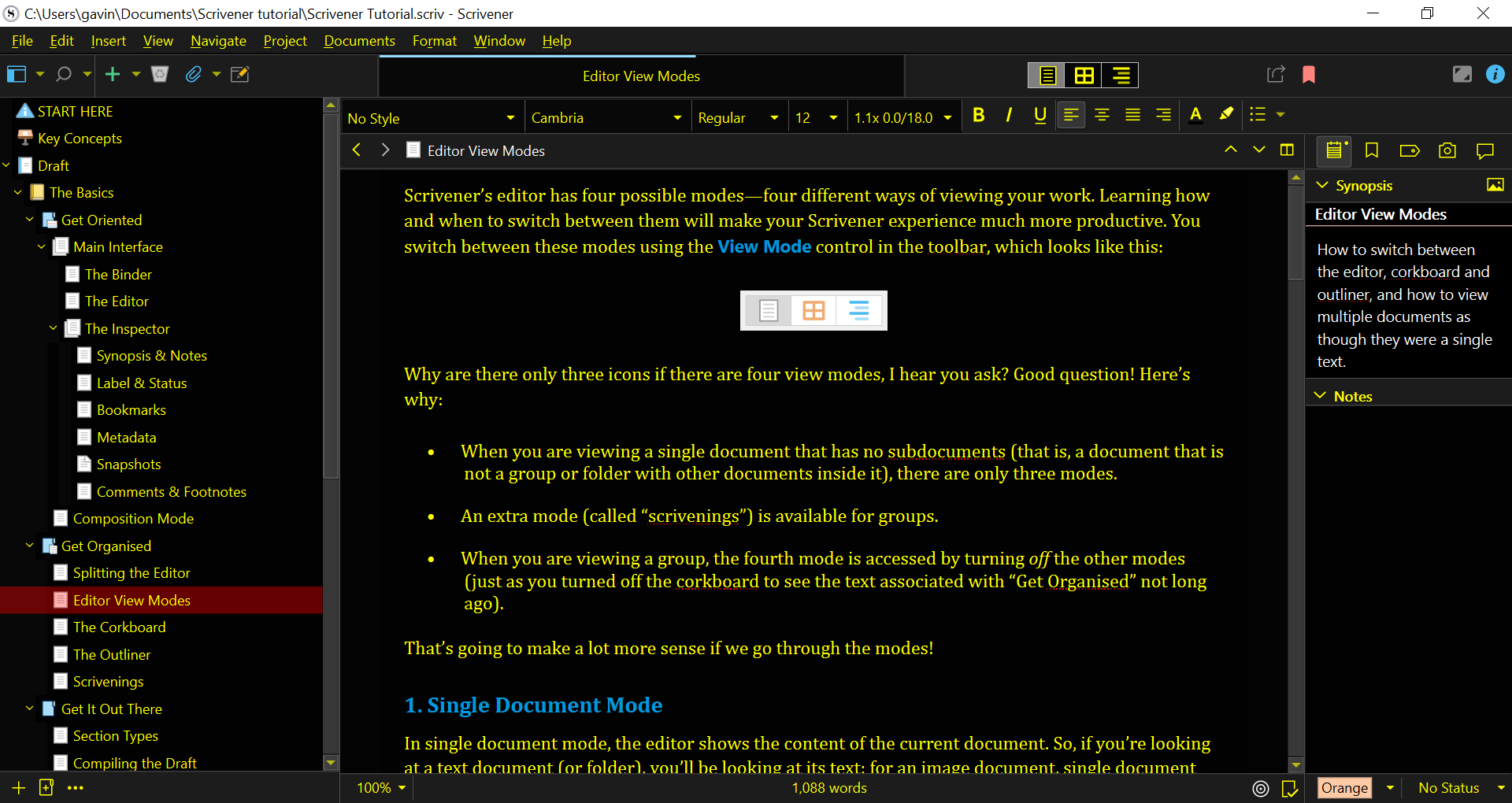Click the word count target icon

coord(1261,788)
